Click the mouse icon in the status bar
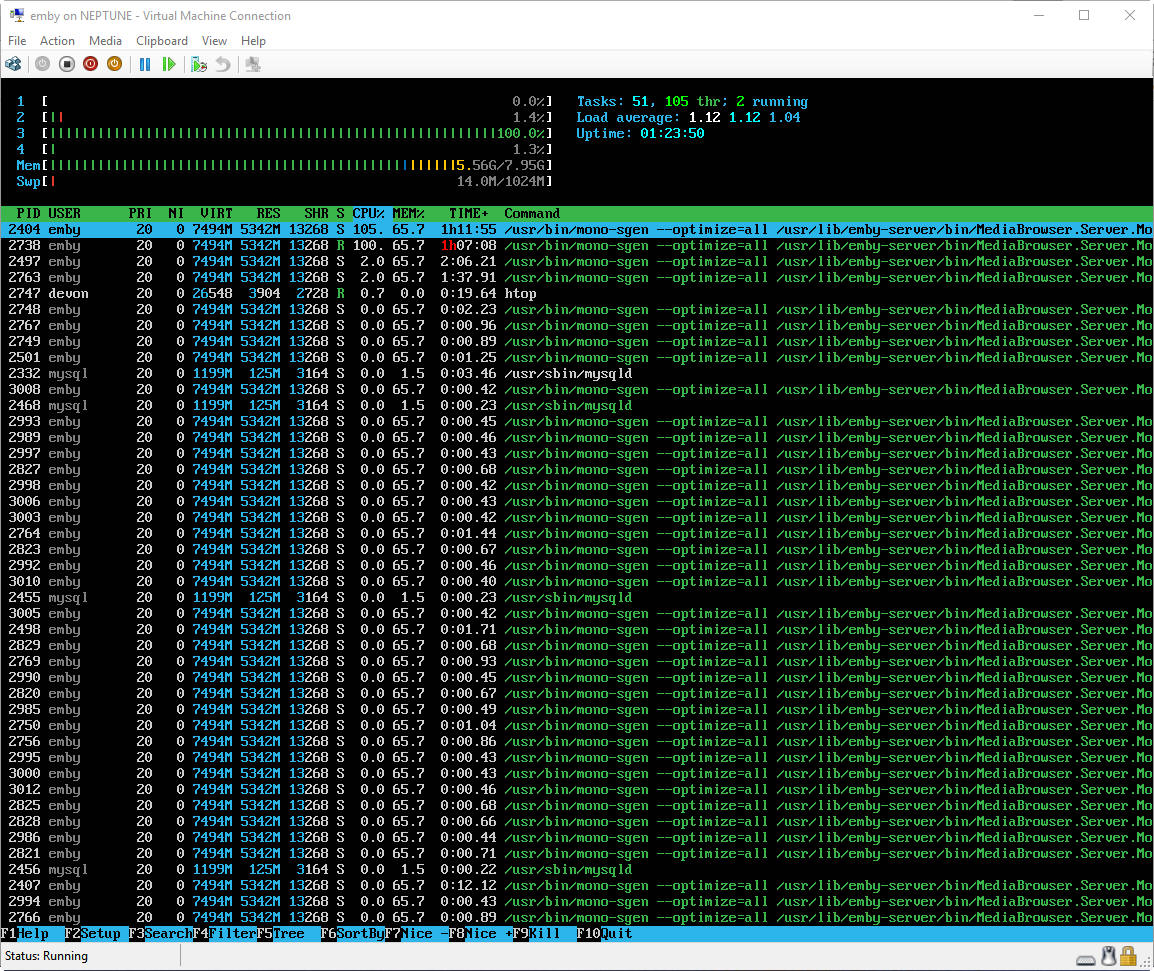 pyautogui.click(x=1108, y=956)
